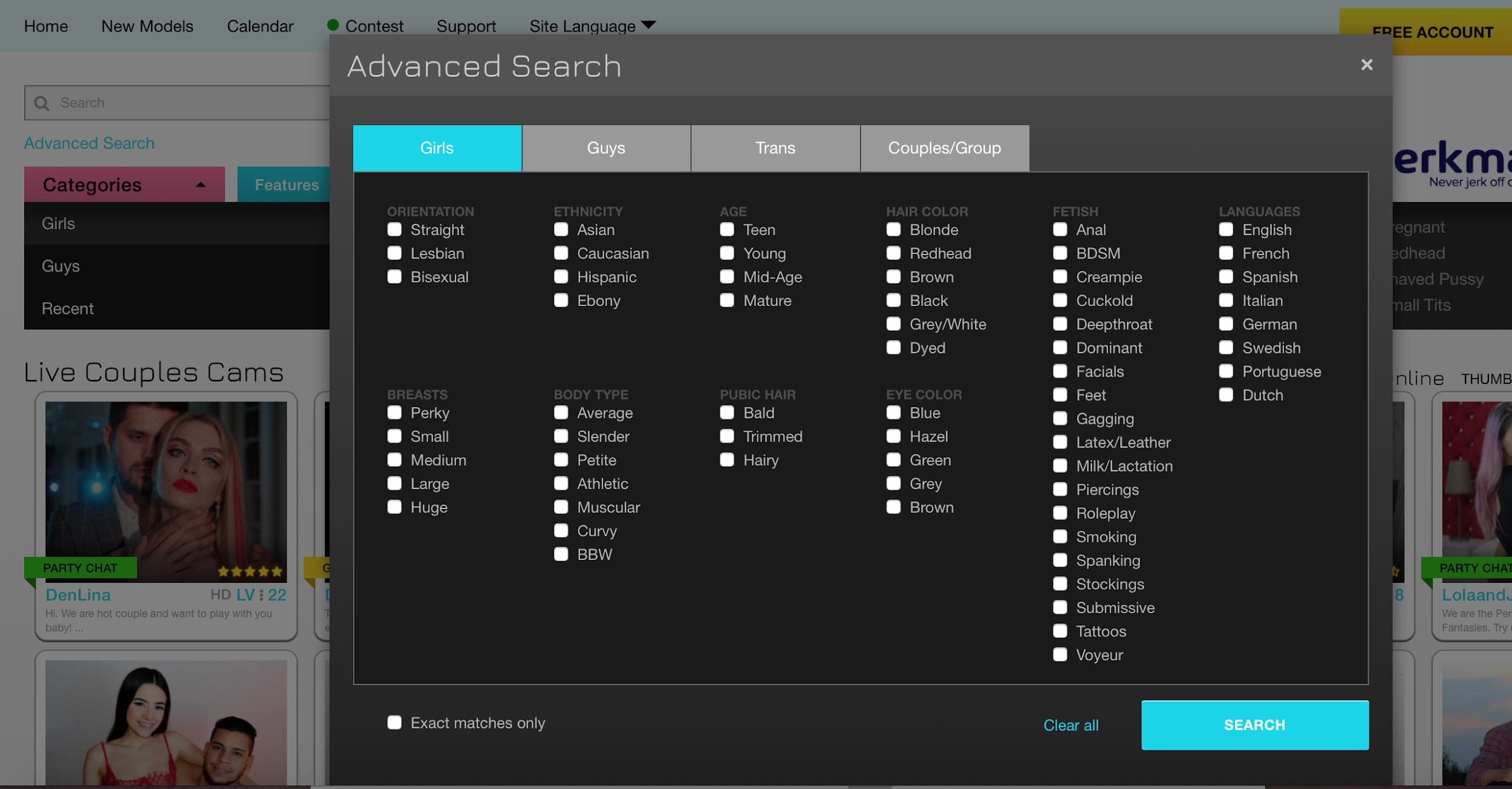Go to New Models page
Viewport: 1512px width, 789px height.
[x=147, y=26]
